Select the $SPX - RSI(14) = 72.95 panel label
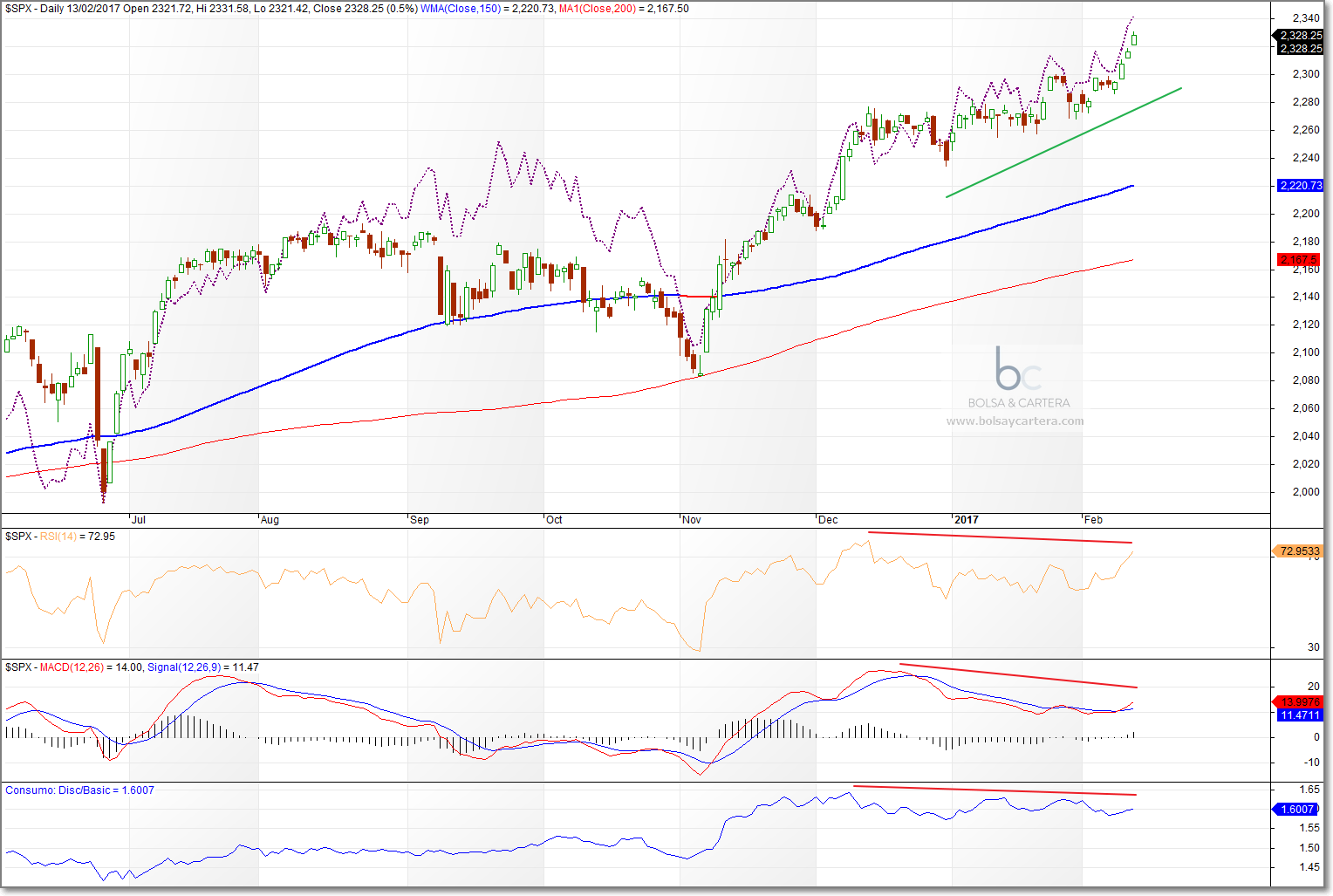The height and width of the screenshot is (896, 1333). click(60, 537)
